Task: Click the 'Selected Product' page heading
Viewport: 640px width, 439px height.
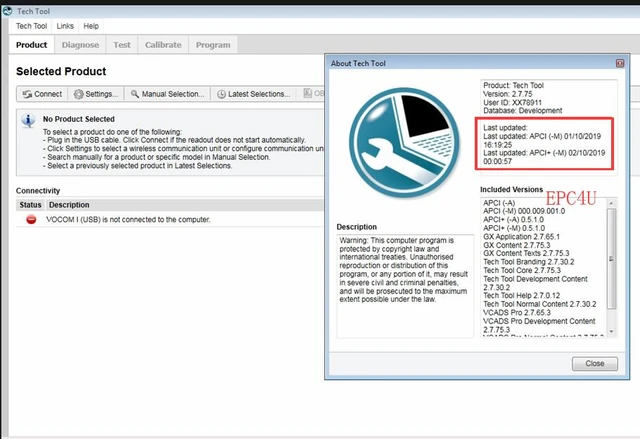Action: point(61,71)
